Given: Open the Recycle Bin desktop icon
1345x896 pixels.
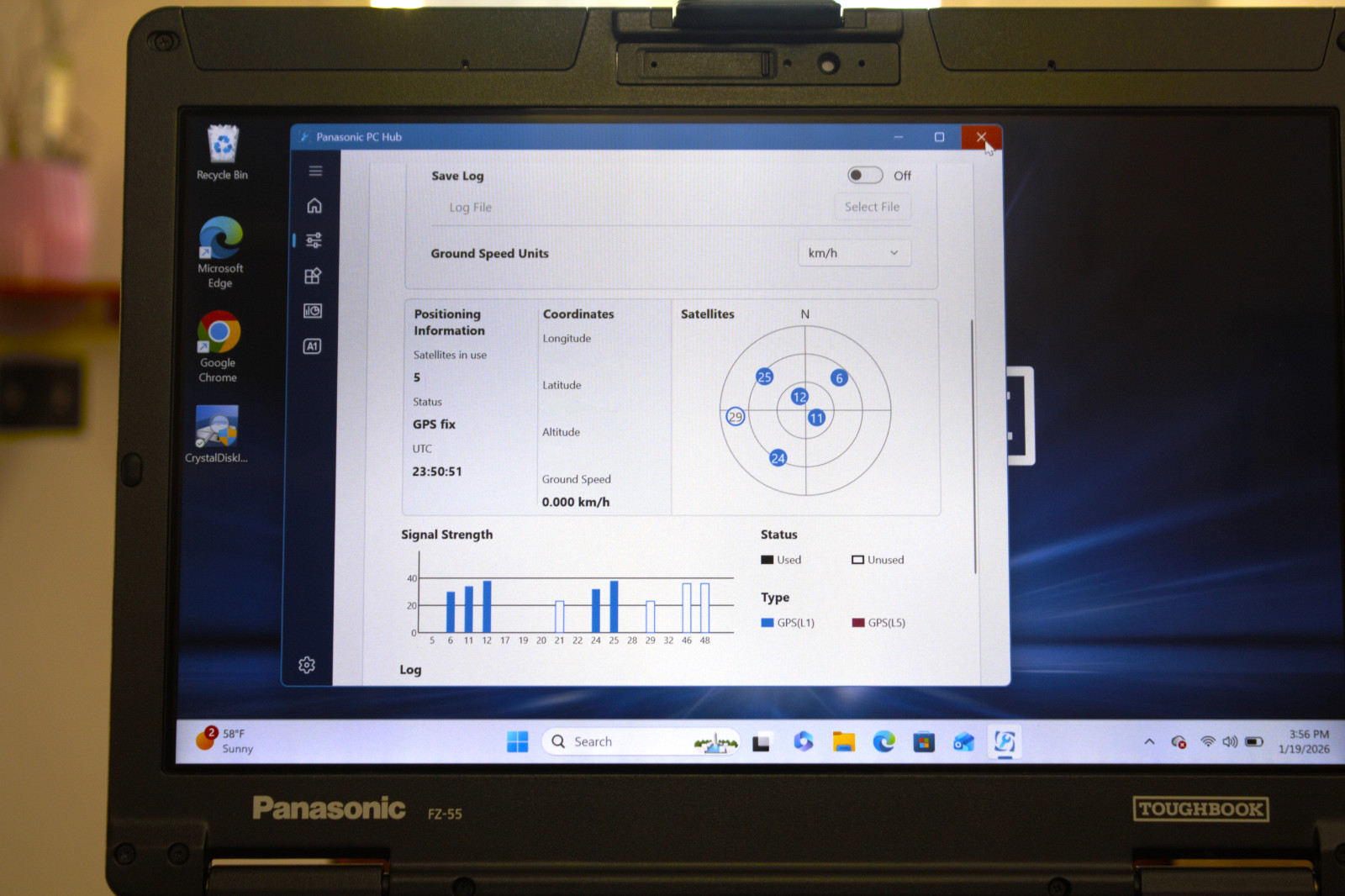Looking at the screenshot, I should coord(223,152).
